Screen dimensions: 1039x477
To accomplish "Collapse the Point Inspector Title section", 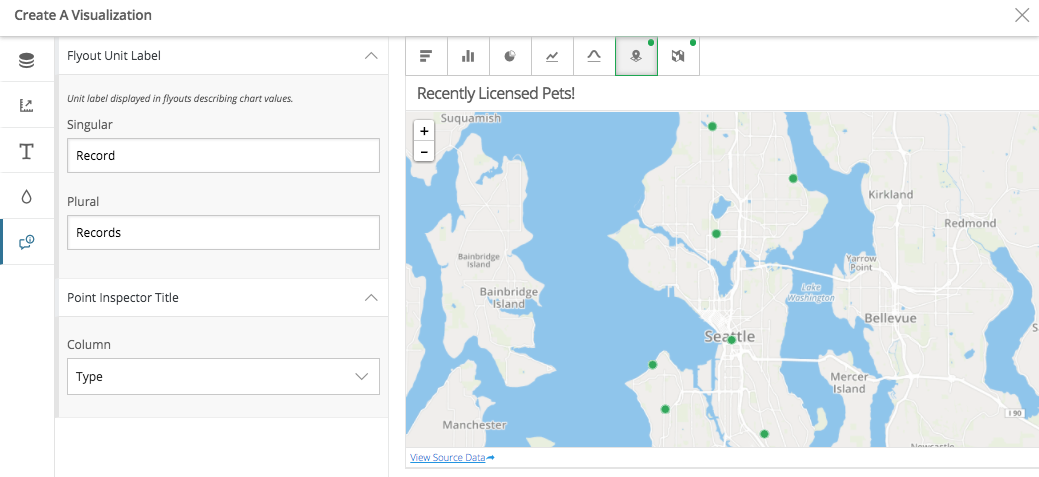I will pos(371,297).
